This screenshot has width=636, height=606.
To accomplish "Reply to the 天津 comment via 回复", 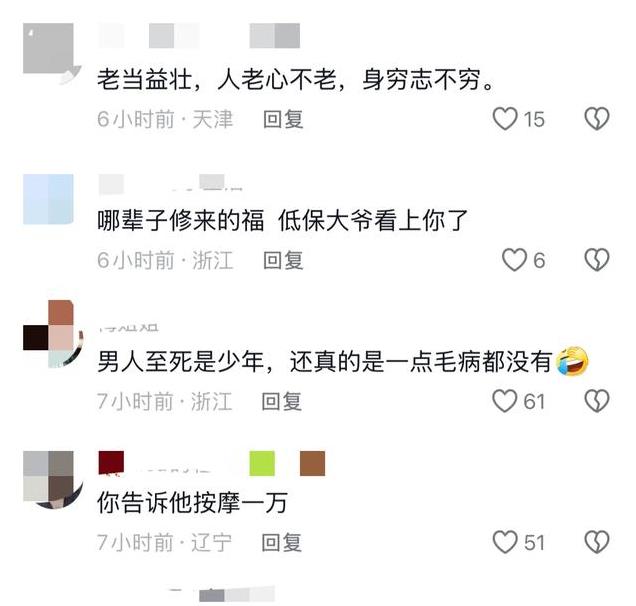I will 283,119.
